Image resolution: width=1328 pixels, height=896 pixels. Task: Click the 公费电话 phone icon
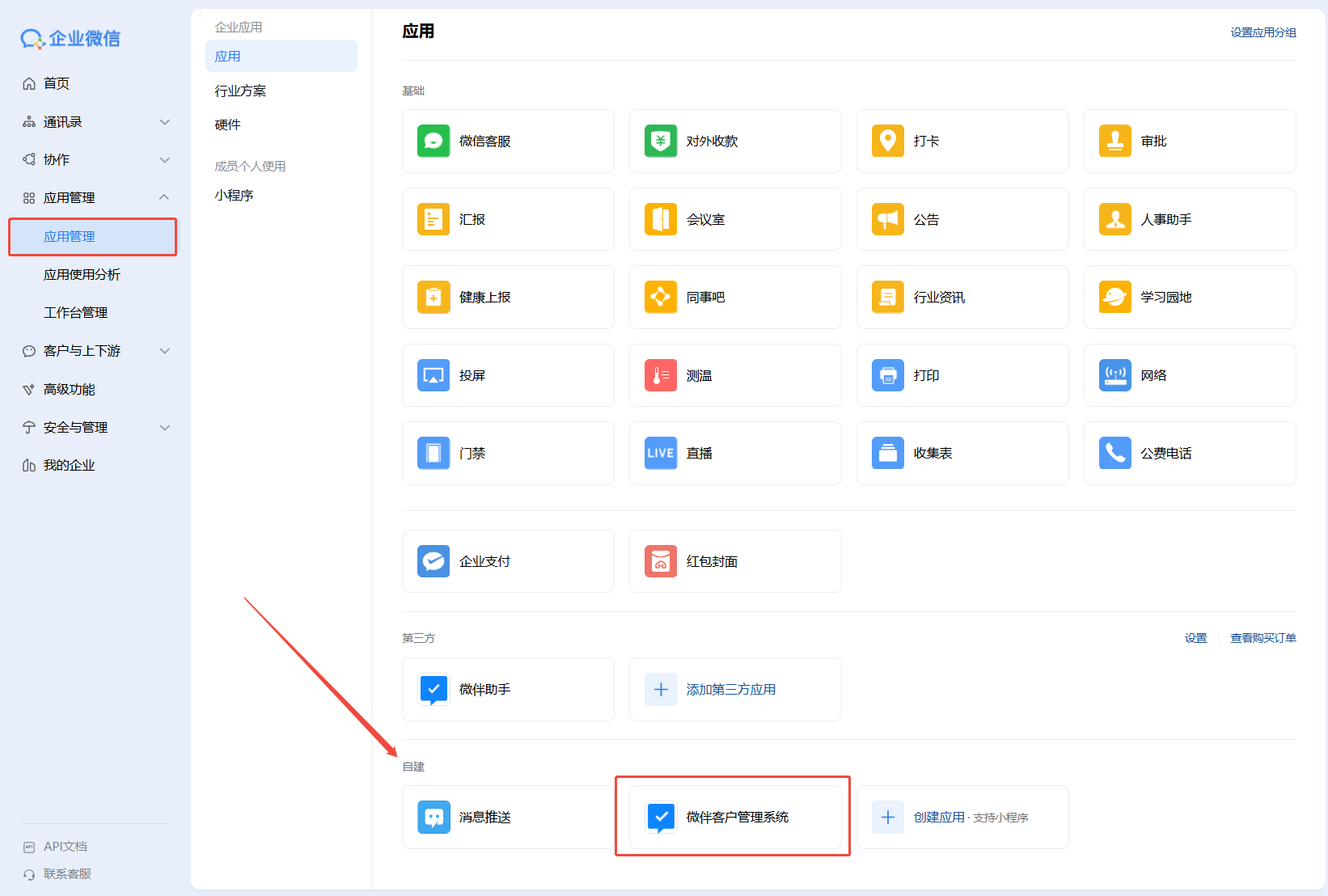[1115, 453]
